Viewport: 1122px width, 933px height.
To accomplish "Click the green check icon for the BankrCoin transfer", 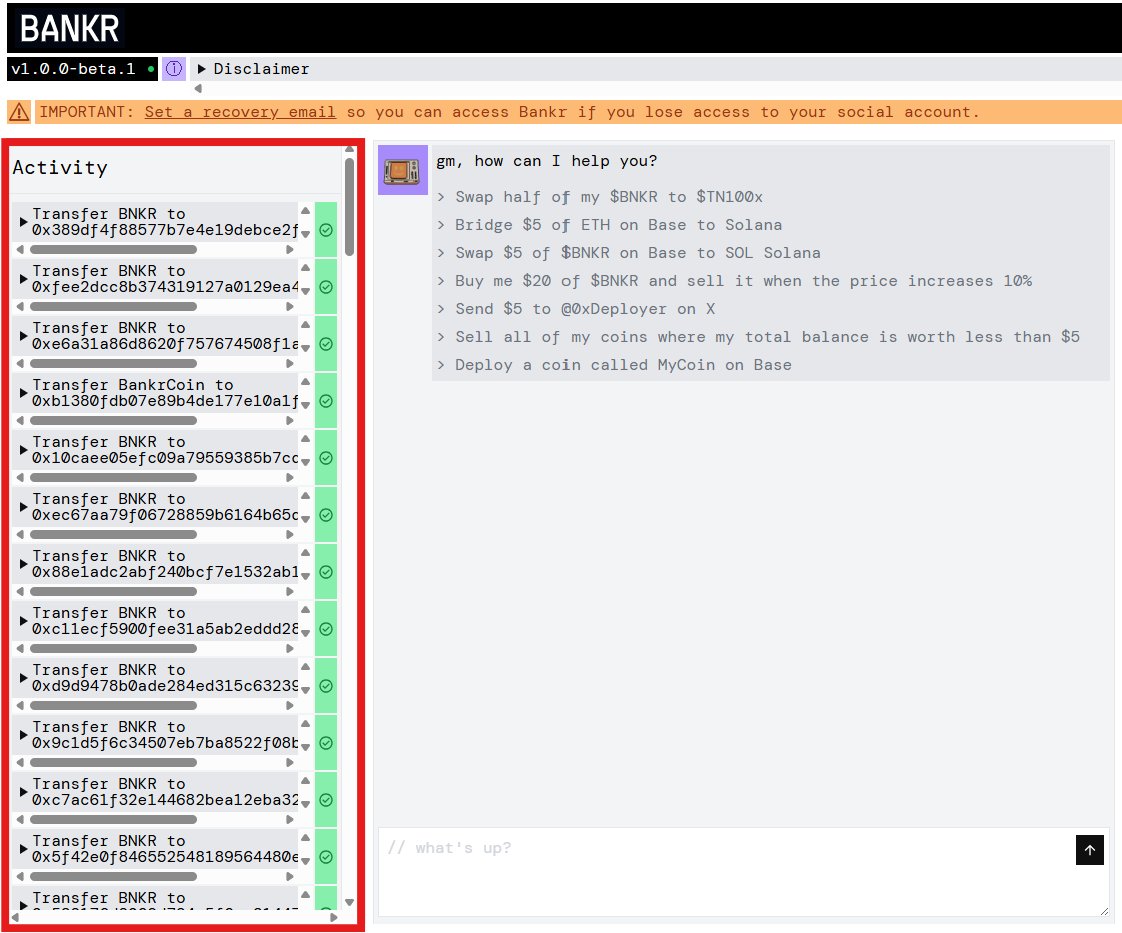I will coord(326,401).
